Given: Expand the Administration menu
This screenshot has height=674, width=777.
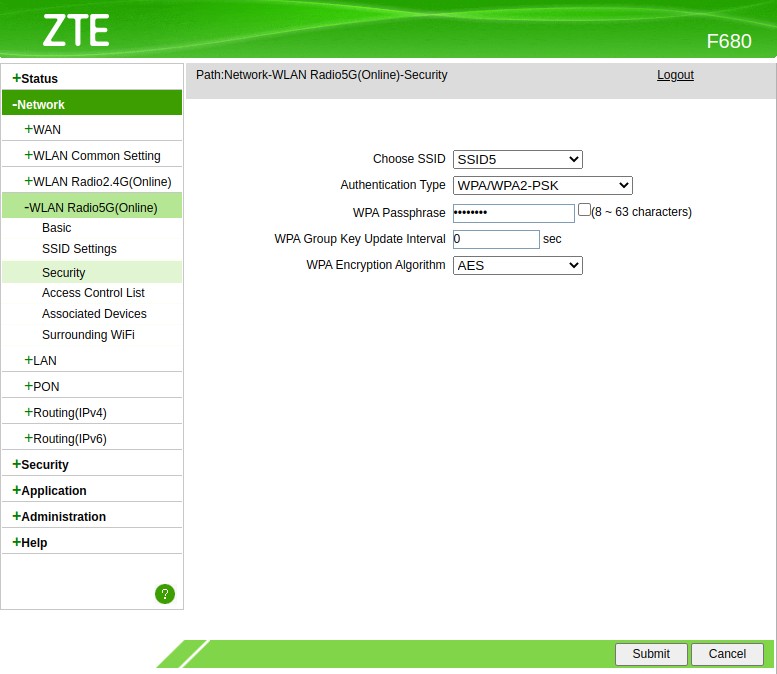Looking at the screenshot, I should (x=59, y=516).
